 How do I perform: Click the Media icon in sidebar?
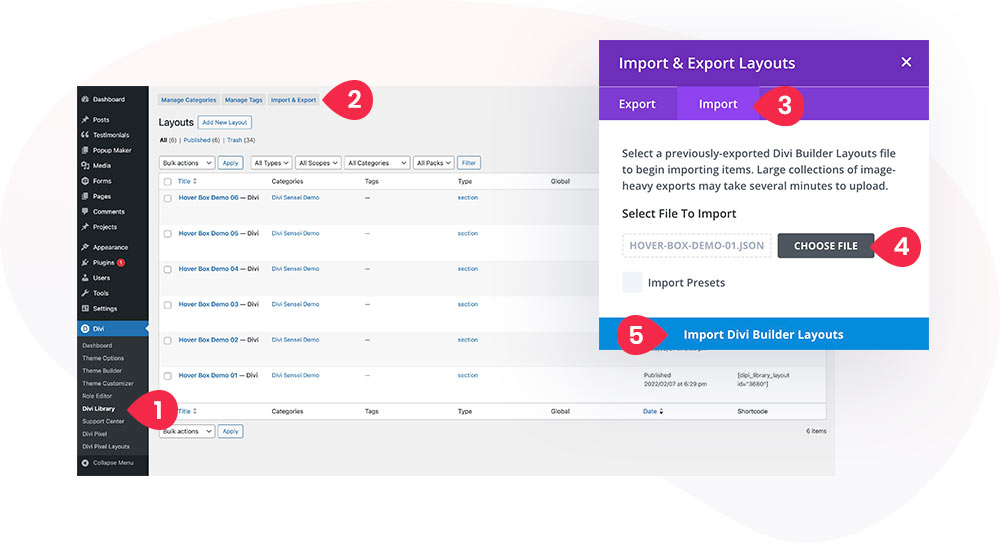pyautogui.click(x=85, y=166)
